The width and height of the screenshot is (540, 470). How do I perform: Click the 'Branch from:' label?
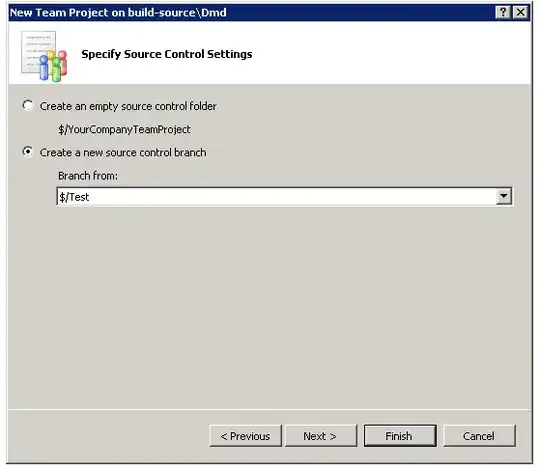[88, 176]
